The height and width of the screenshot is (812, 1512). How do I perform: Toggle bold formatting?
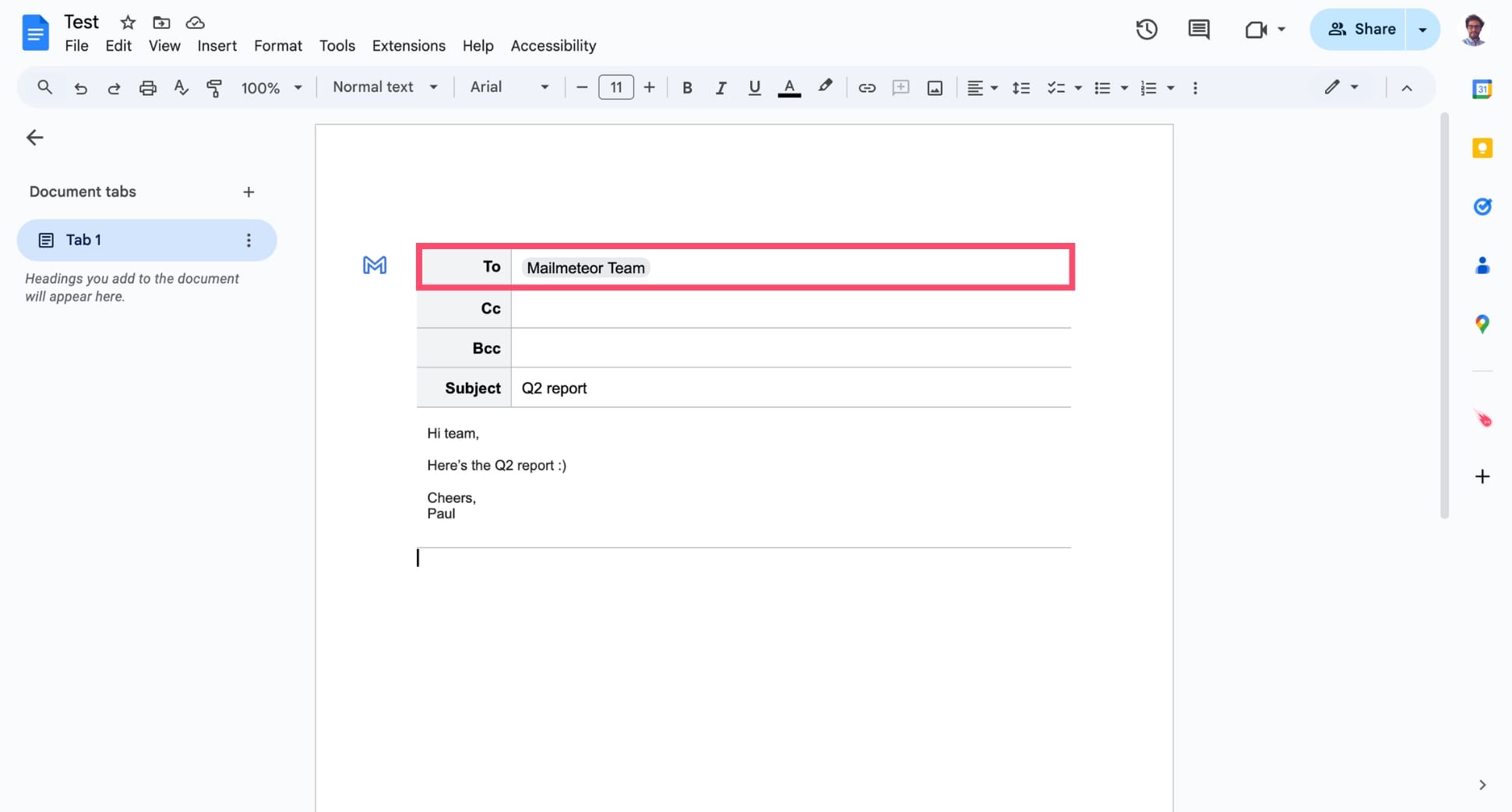687,87
